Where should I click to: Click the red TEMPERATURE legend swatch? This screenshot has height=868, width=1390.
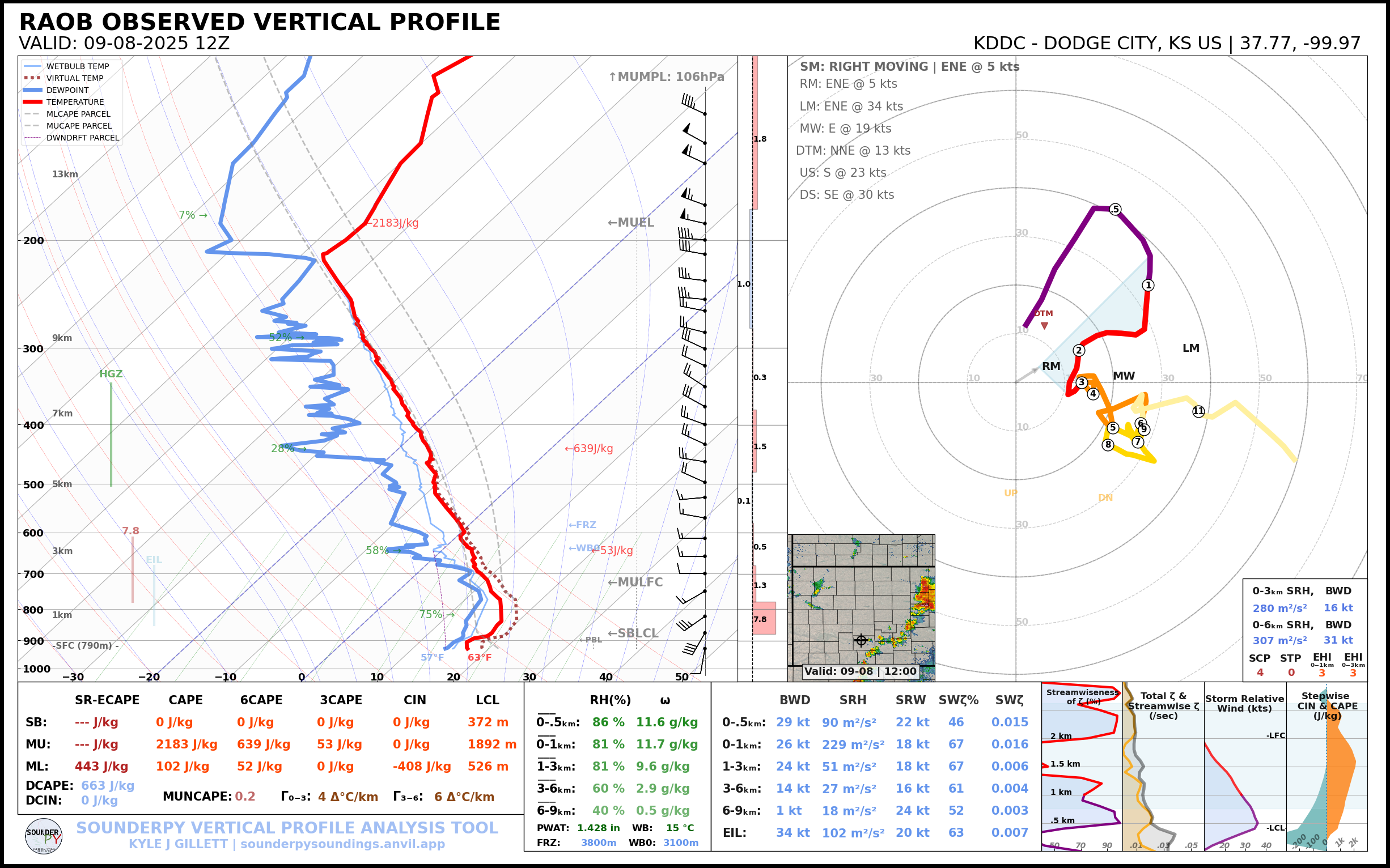pyautogui.click(x=32, y=102)
